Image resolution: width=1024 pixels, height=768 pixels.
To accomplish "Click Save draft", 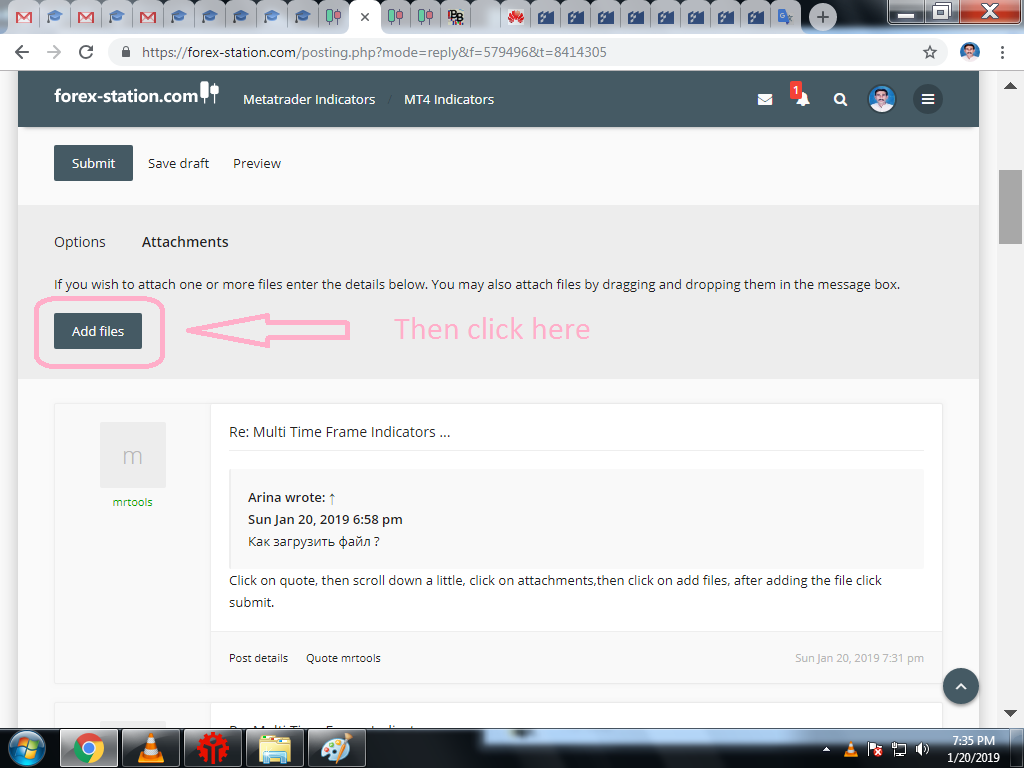I will click(178, 163).
